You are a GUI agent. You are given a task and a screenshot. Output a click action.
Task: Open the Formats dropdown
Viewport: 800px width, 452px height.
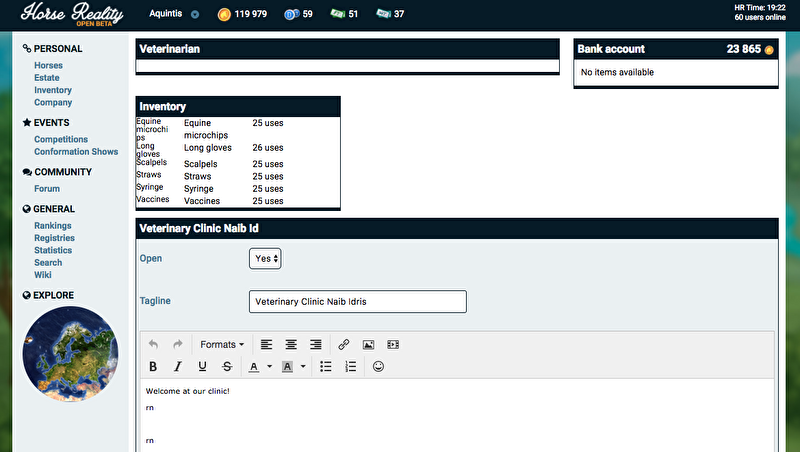pos(221,344)
